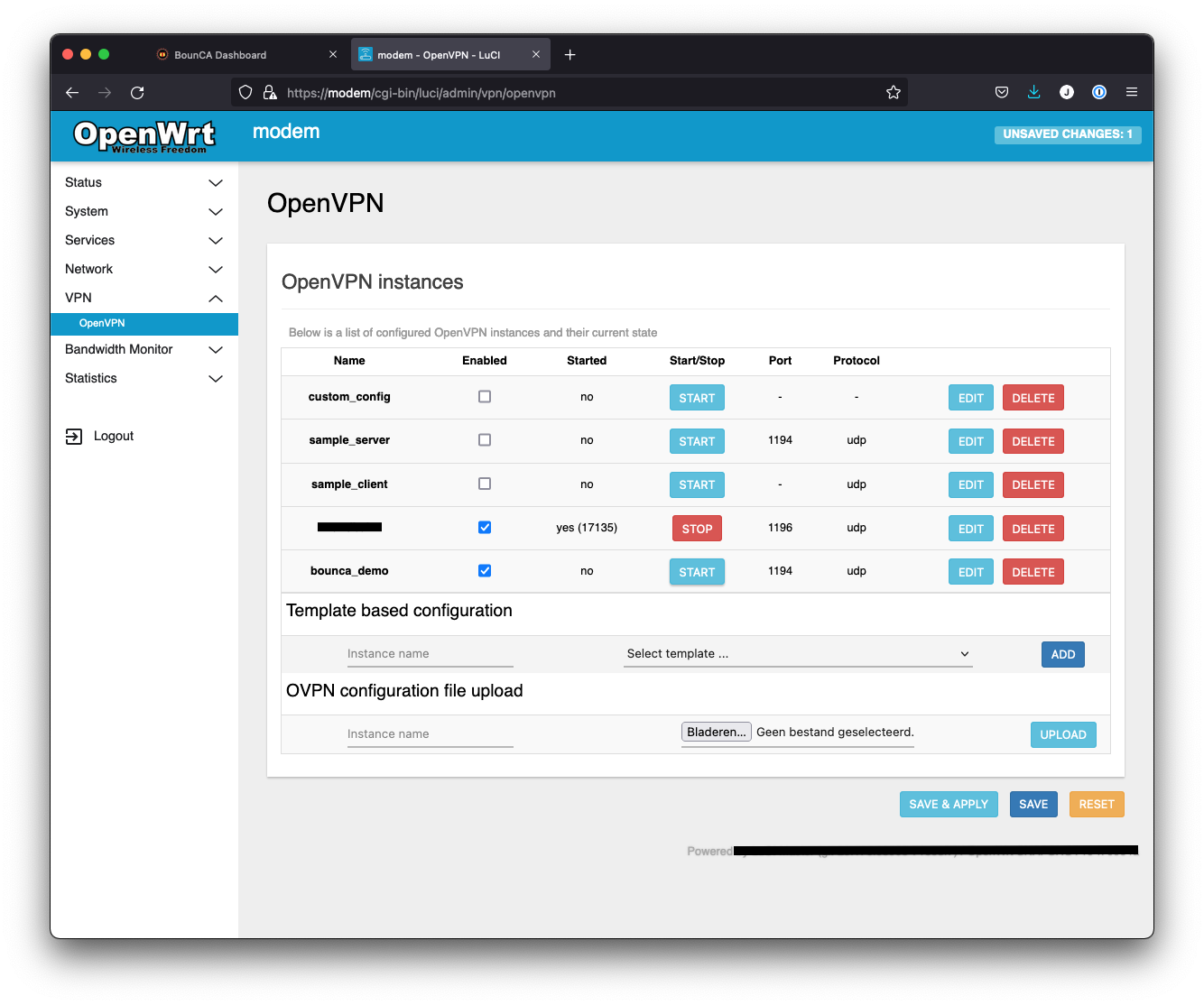Switch to the BounCA Dashboard tab
1204x1005 pixels.
[x=245, y=55]
